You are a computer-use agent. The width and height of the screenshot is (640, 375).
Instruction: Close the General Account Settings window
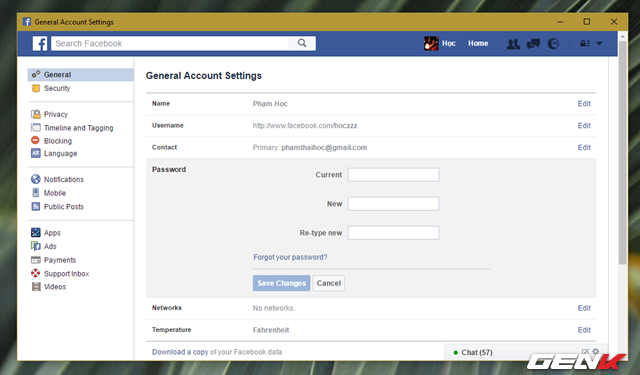[x=613, y=22]
